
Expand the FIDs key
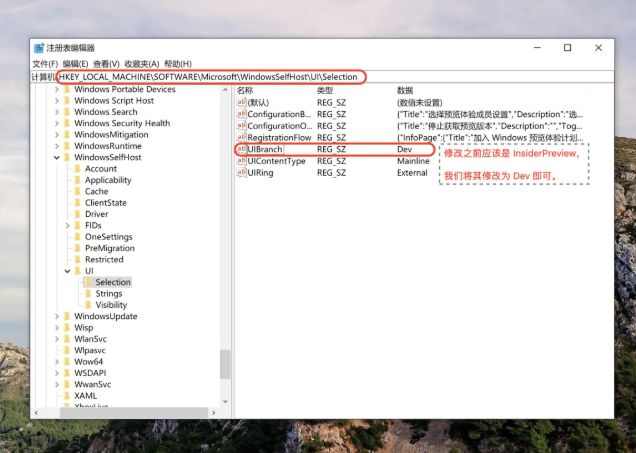68,225
